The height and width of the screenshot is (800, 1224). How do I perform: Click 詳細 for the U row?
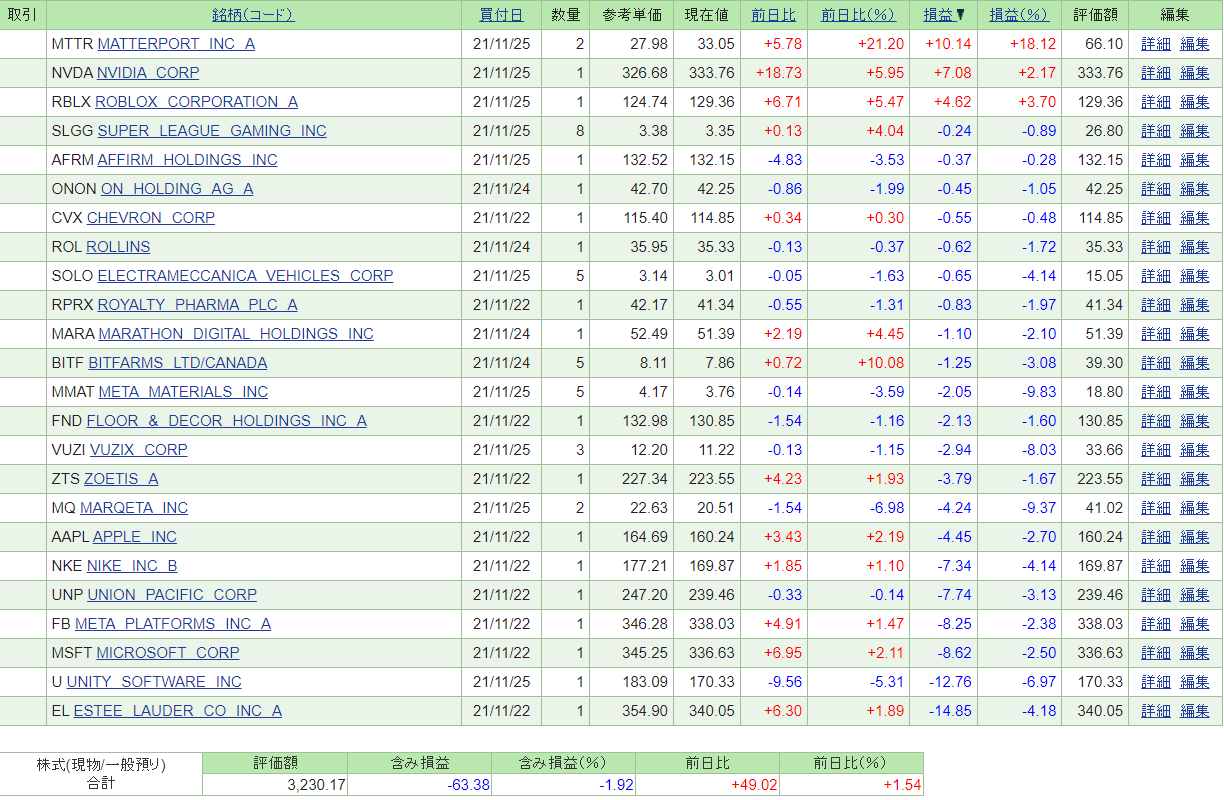(x=1156, y=682)
